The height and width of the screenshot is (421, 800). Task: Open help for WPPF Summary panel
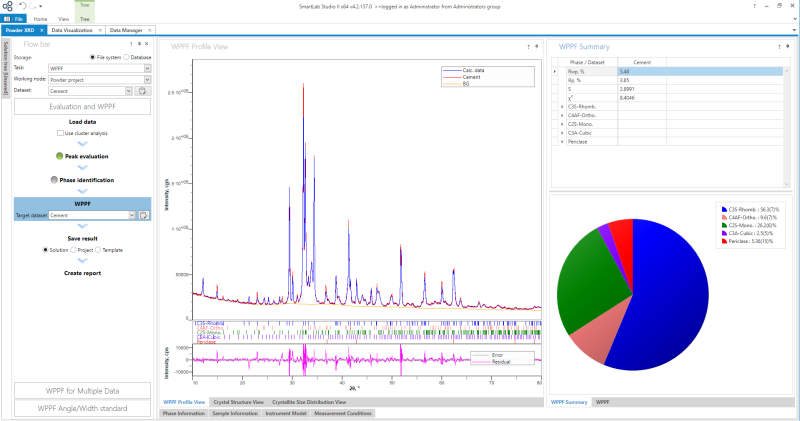pos(779,46)
